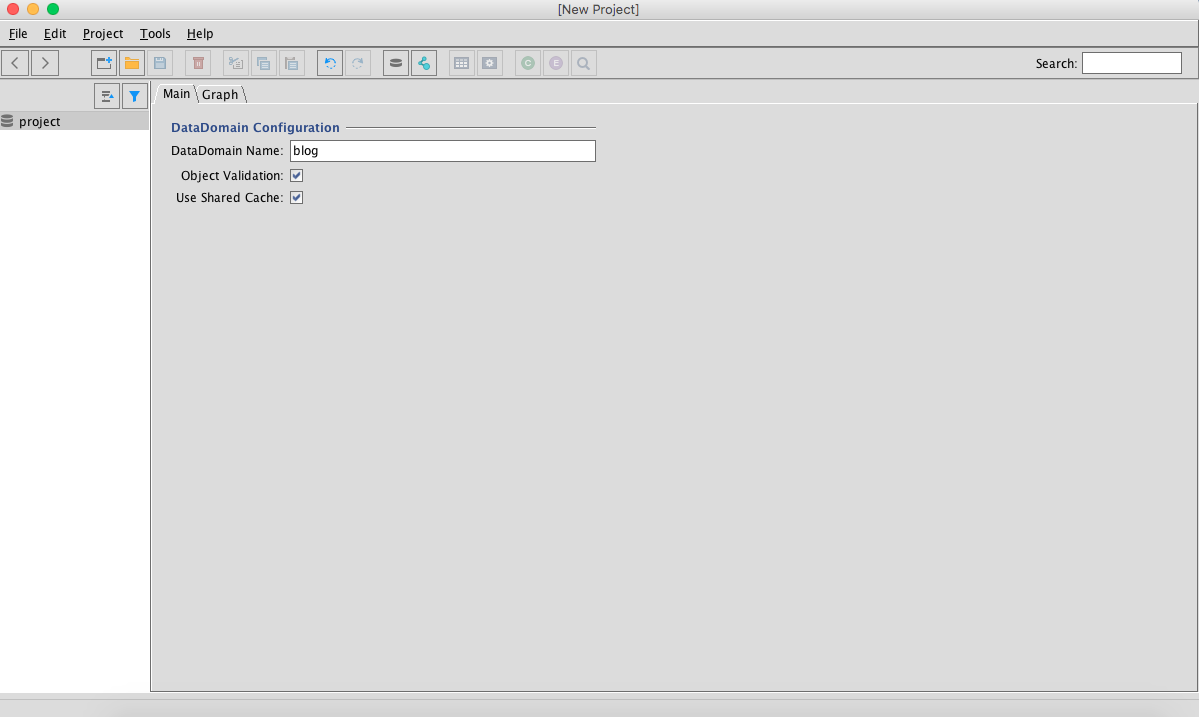Switch to the Graph tab
The image size is (1199, 717).
pyautogui.click(x=220, y=95)
